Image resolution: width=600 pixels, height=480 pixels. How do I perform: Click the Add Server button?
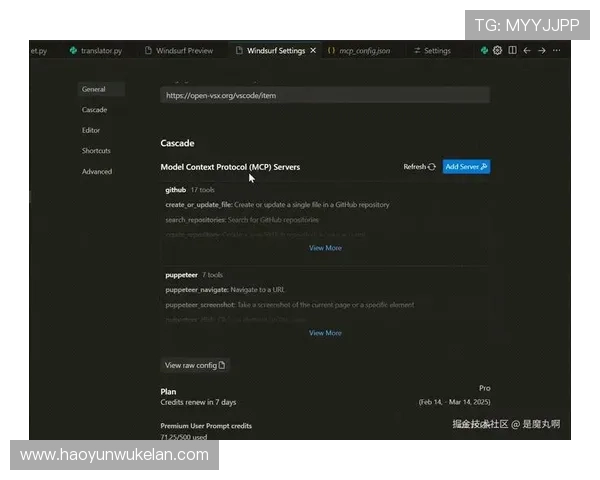coord(466,167)
